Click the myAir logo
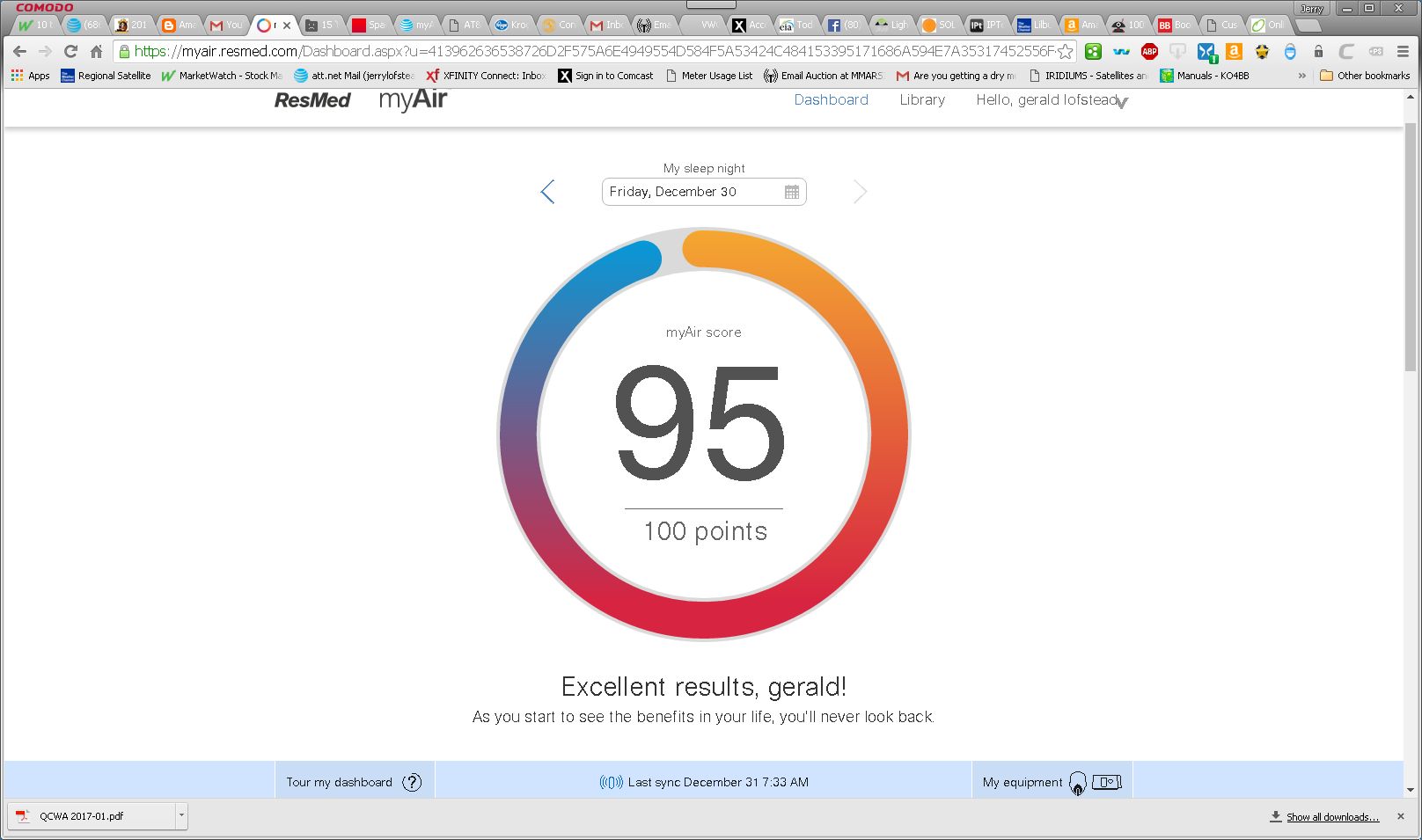This screenshot has height=840, width=1422. coord(413,100)
